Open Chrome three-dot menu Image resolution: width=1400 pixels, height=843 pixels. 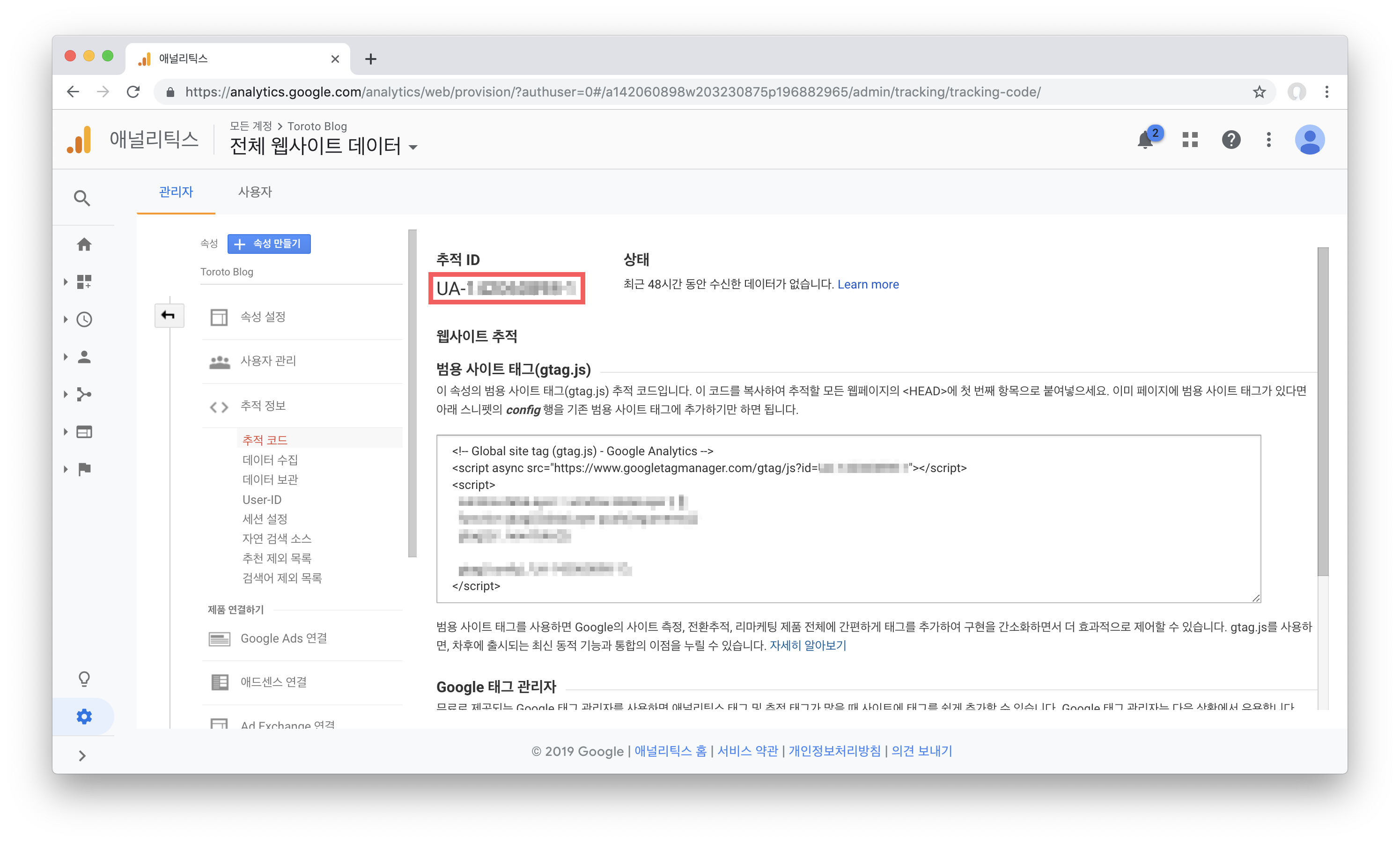[x=1327, y=92]
